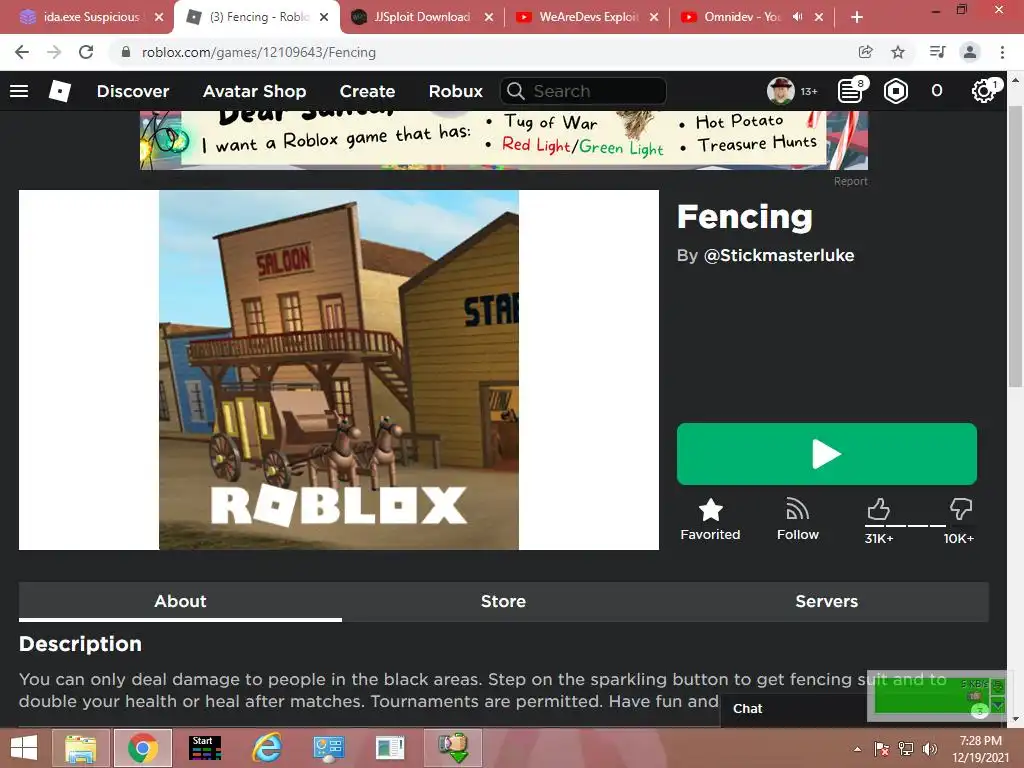
Task: Open a new browser tab
Action: pyautogui.click(x=857, y=17)
